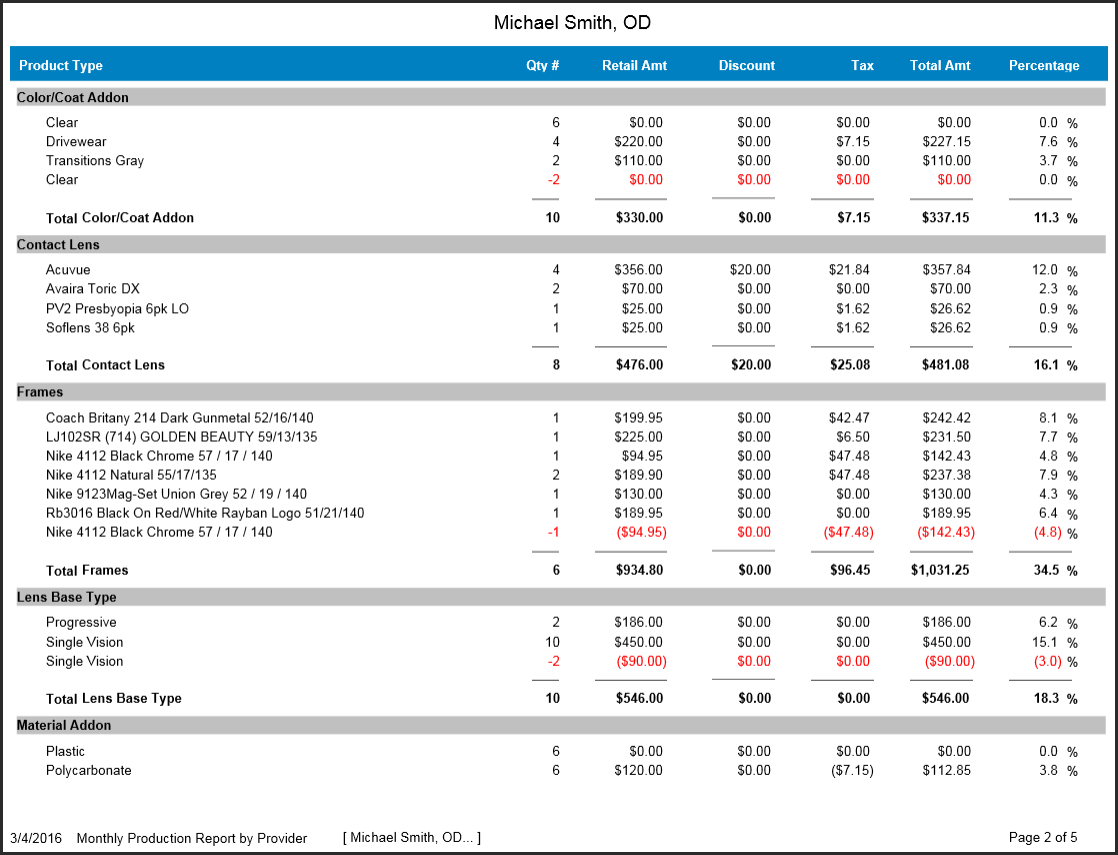The image size is (1118, 855).
Task: Select the 'Retail Amt' column header
Action: [634, 66]
